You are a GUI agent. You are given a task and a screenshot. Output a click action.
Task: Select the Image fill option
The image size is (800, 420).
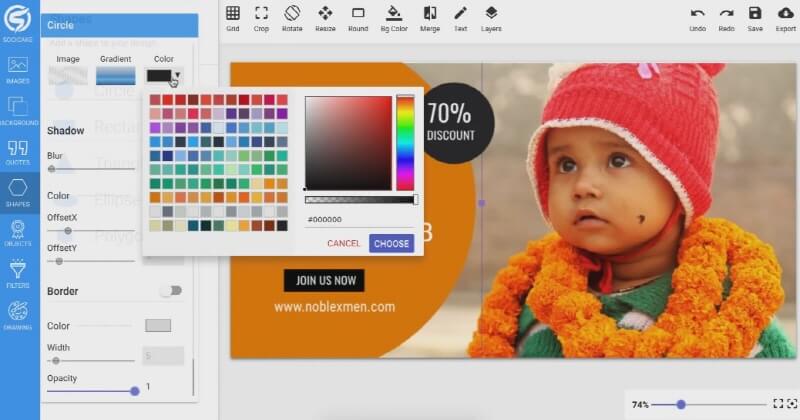coord(68,76)
